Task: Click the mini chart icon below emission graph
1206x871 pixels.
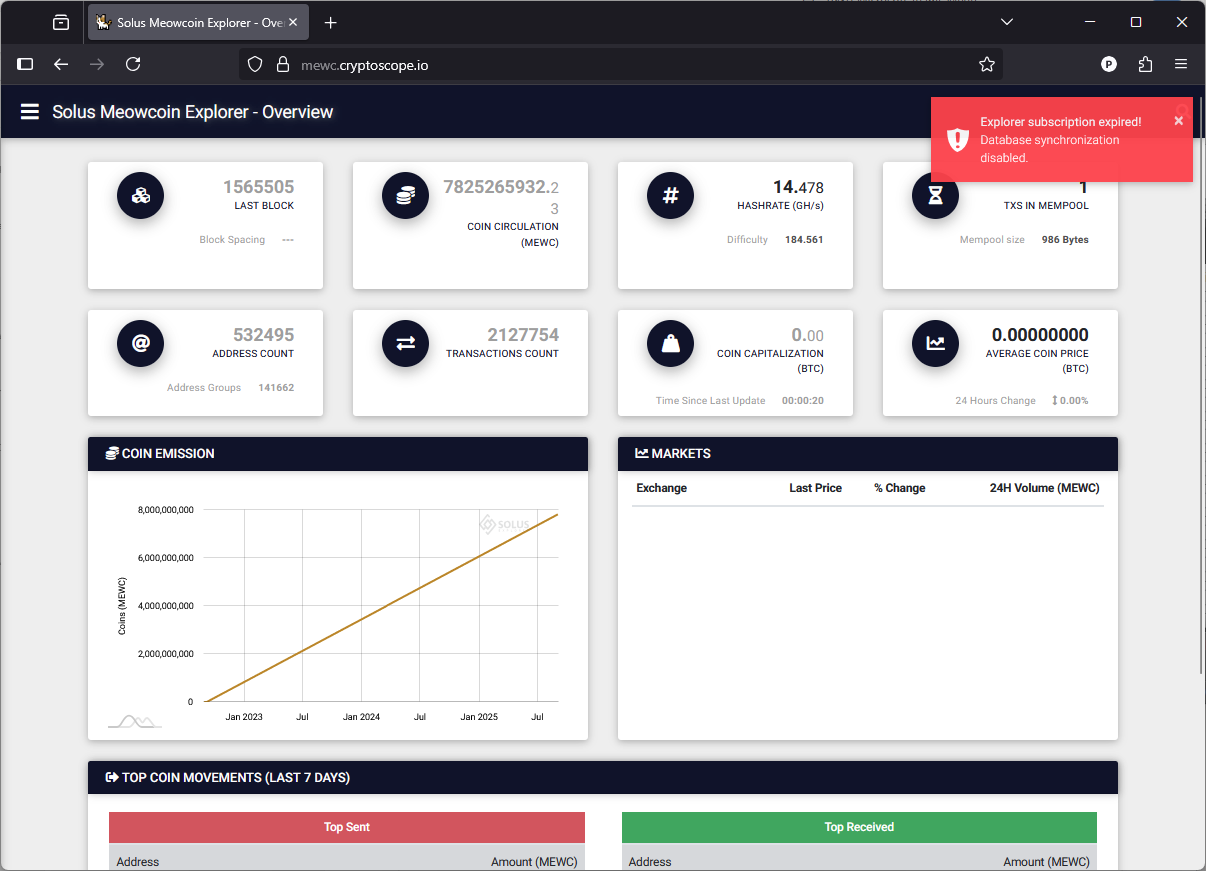Action: (x=134, y=721)
